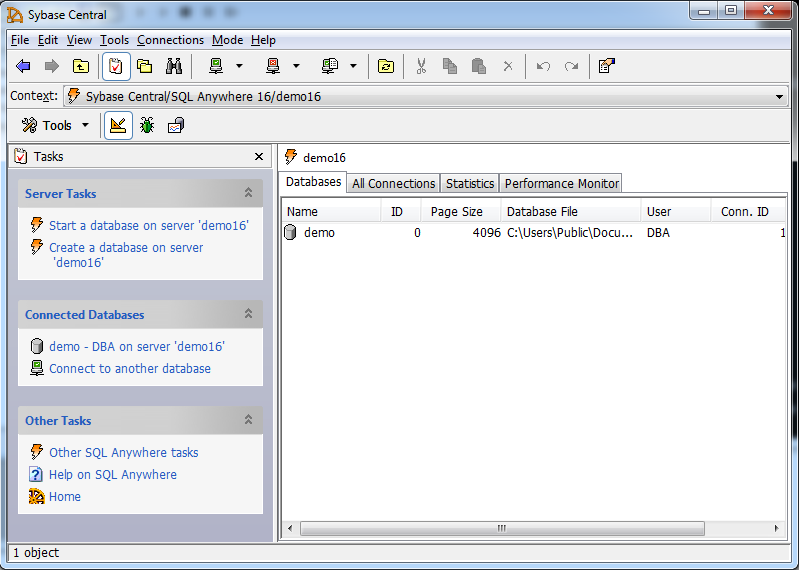
Task: Toggle Design mode icon
Action: coord(118,125)
